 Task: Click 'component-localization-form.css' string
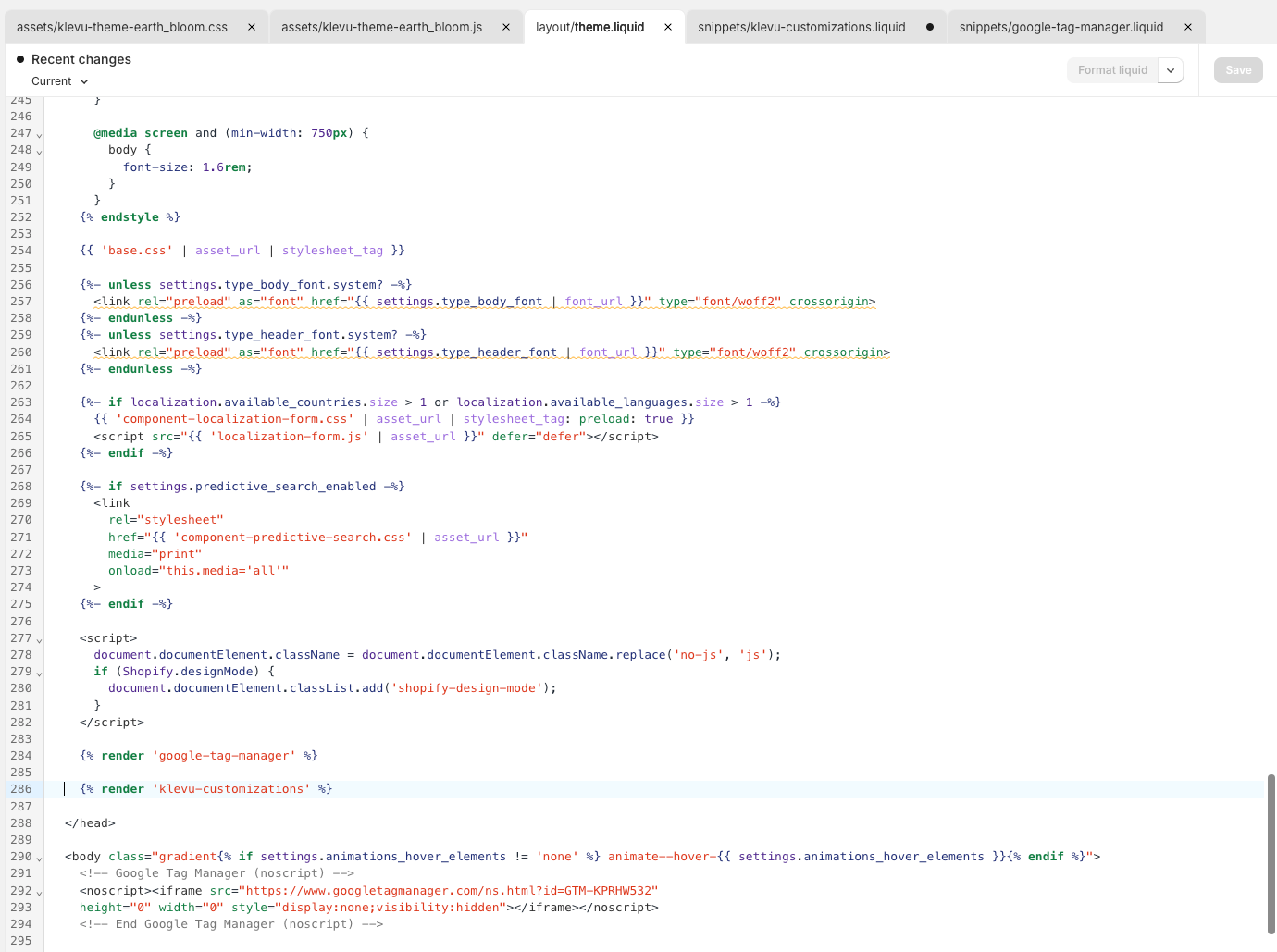pyautogui.click(x=235, y=419)
